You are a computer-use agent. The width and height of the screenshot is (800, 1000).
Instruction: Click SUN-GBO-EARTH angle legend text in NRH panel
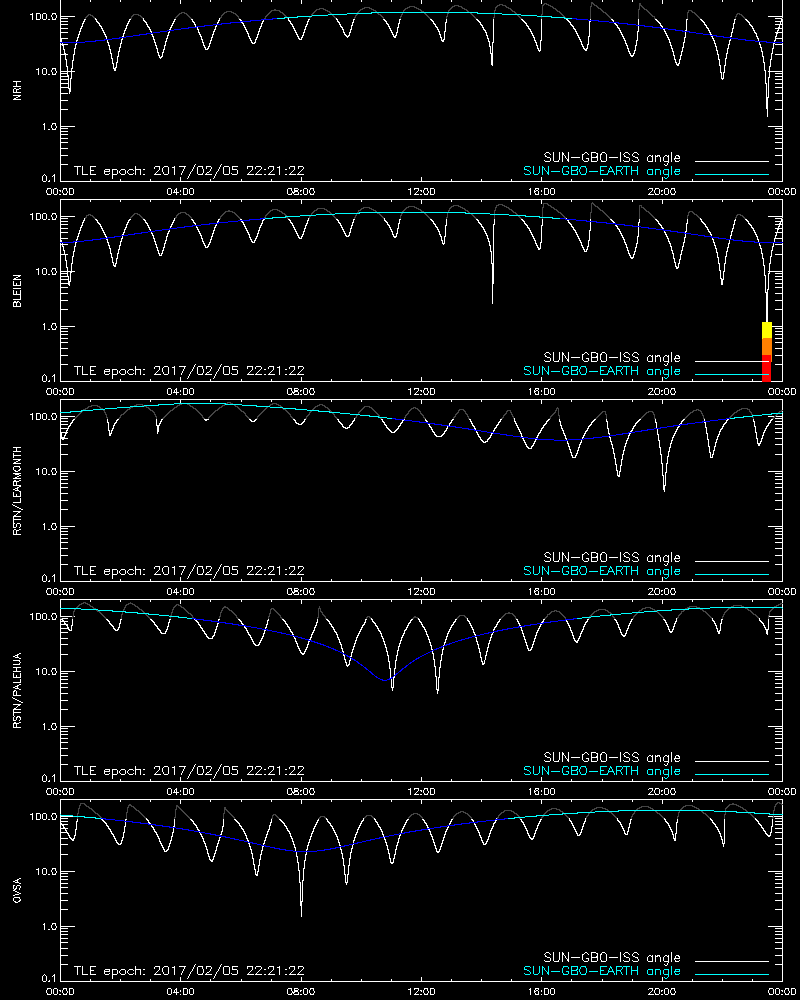click(602, 171)
